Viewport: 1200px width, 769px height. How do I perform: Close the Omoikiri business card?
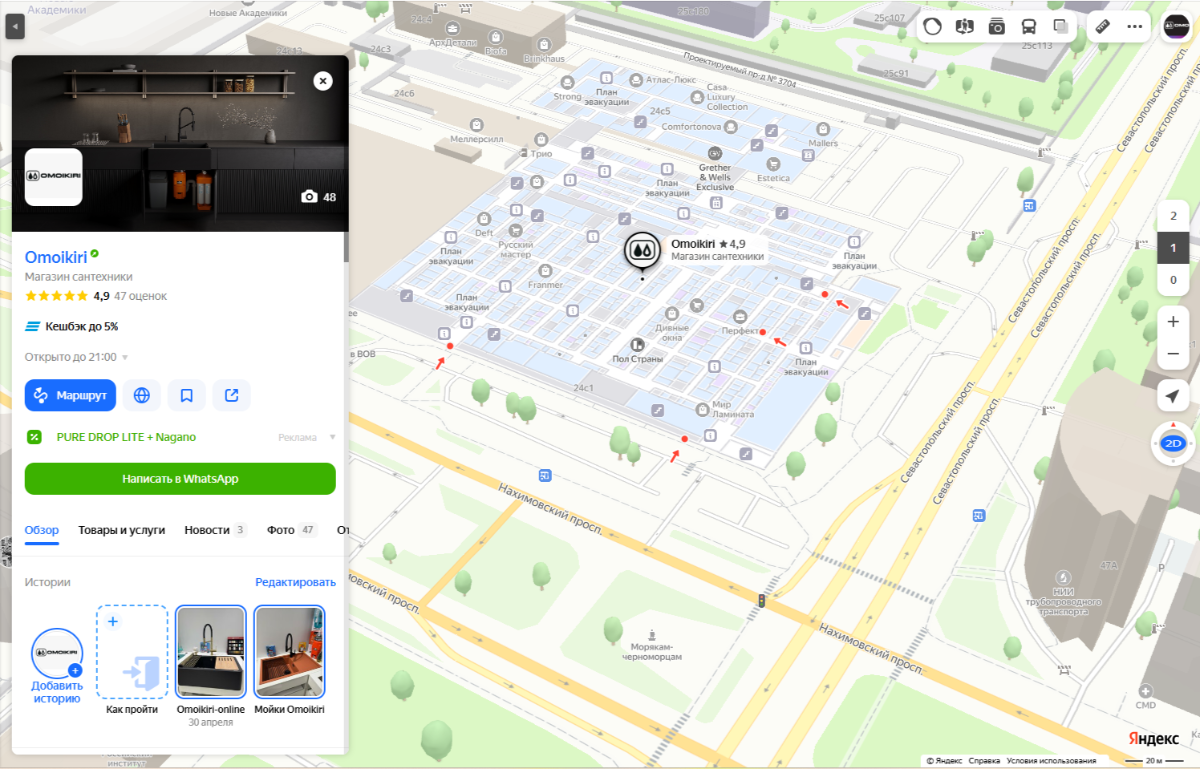click(322, 81)
